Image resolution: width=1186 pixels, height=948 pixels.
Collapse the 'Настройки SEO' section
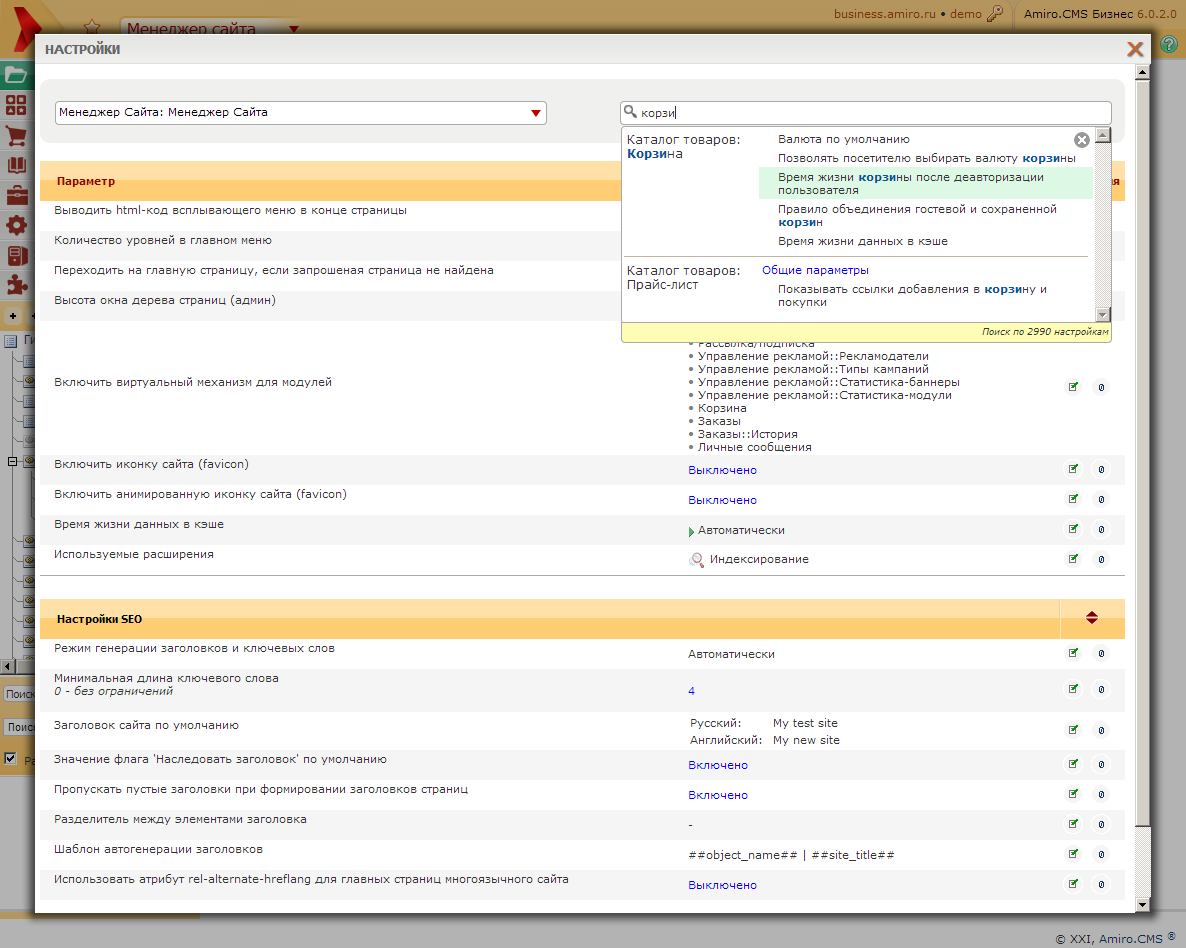(1092, 618)
